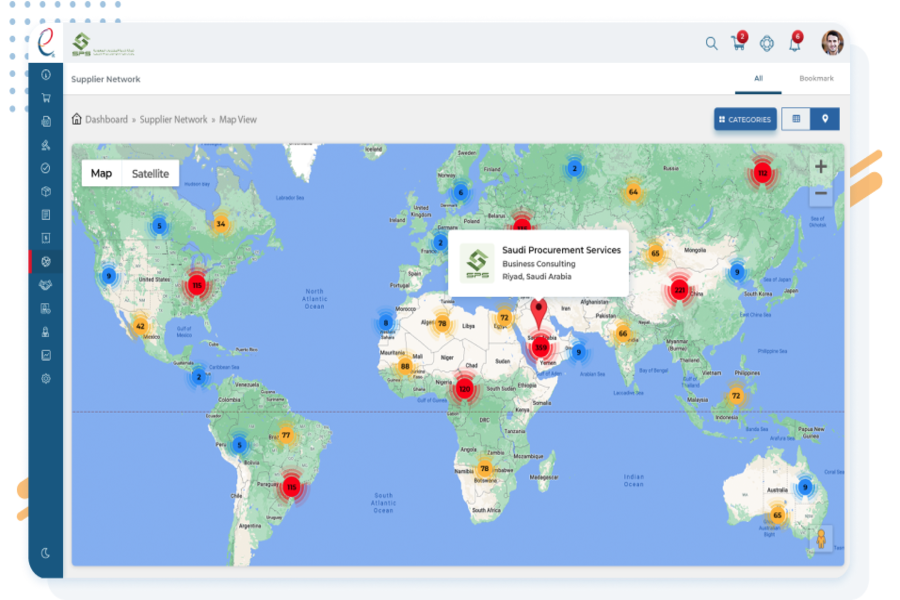Viewport: 900px width, 600px height.
Task: Switch the map to Satellite view
Action: tap(150, 173)
